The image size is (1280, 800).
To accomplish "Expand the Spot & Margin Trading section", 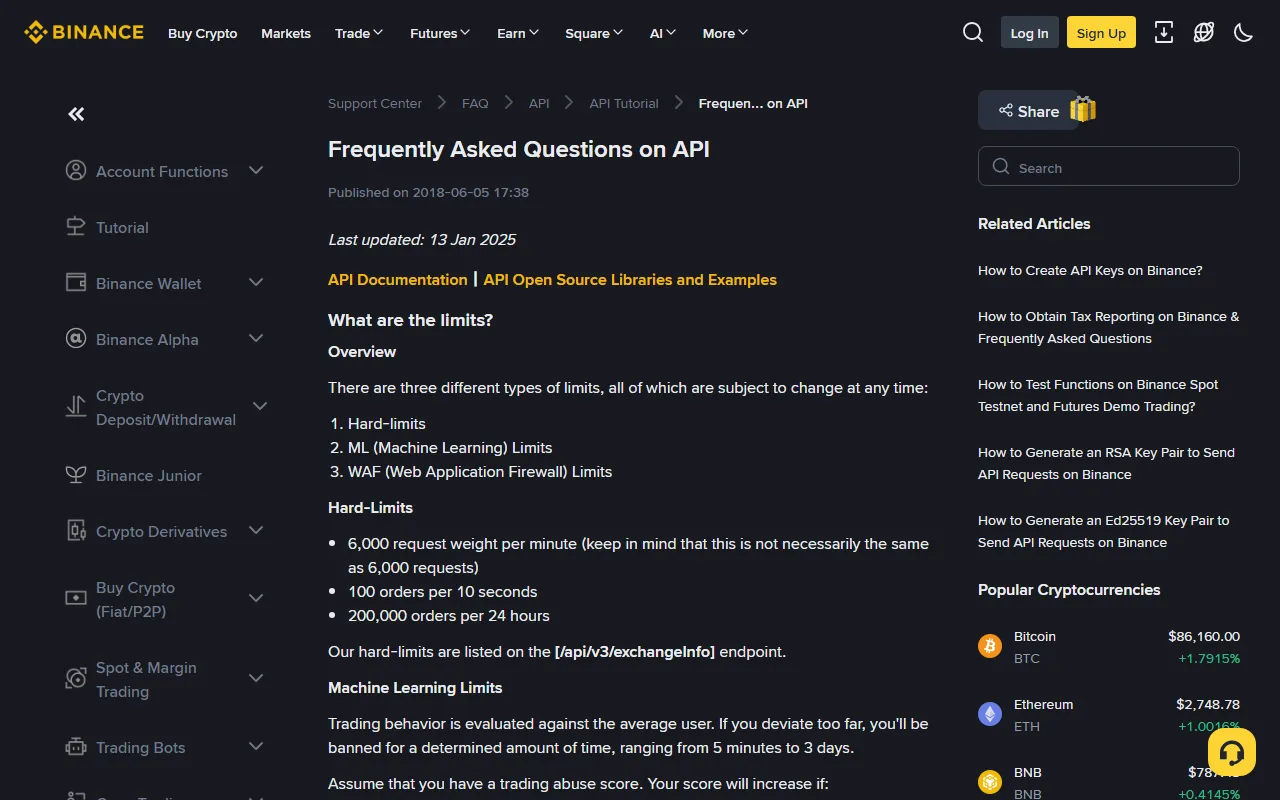I will tap(256, 679).
